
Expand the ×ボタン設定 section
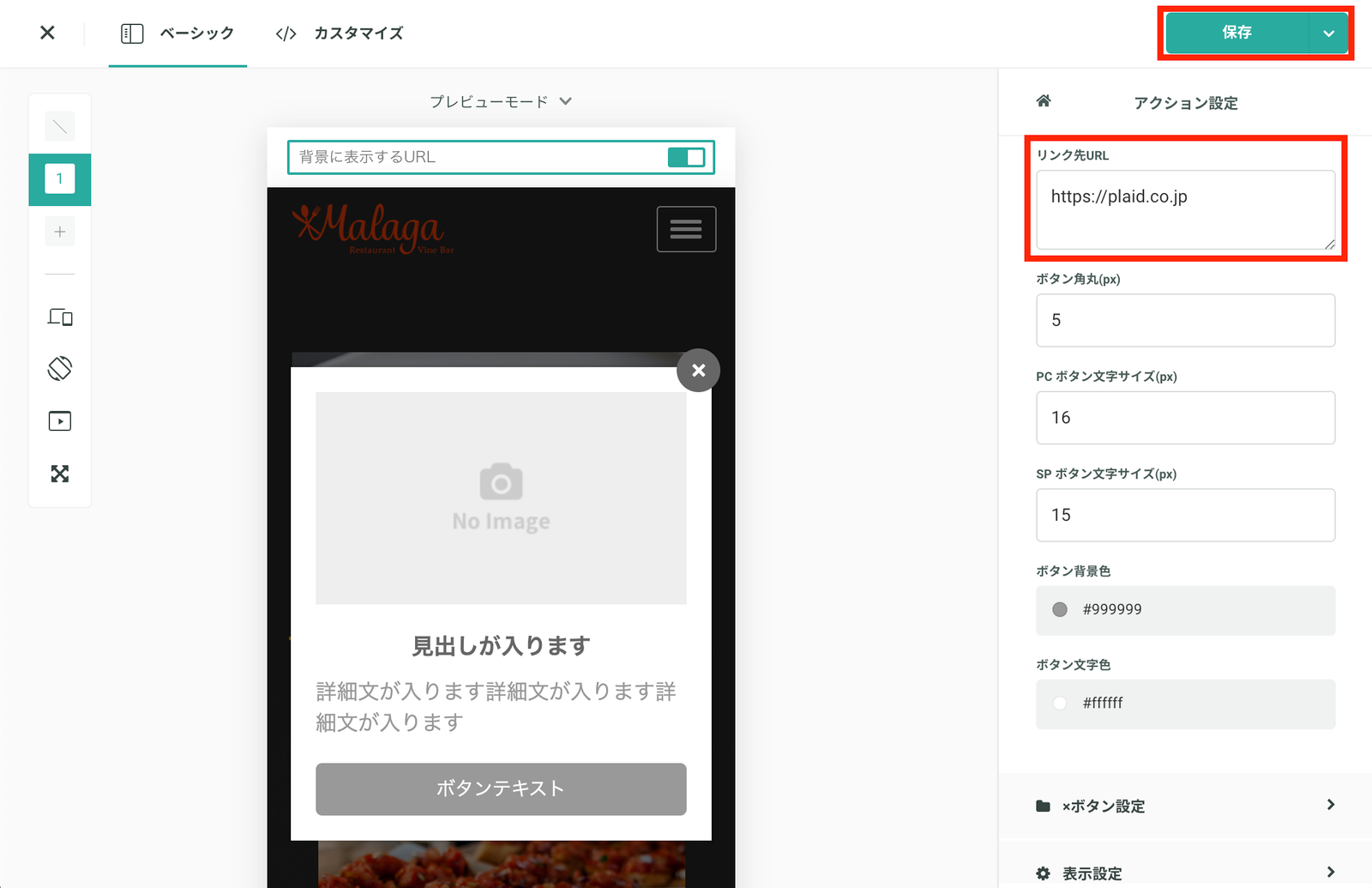coord(1185,806)
